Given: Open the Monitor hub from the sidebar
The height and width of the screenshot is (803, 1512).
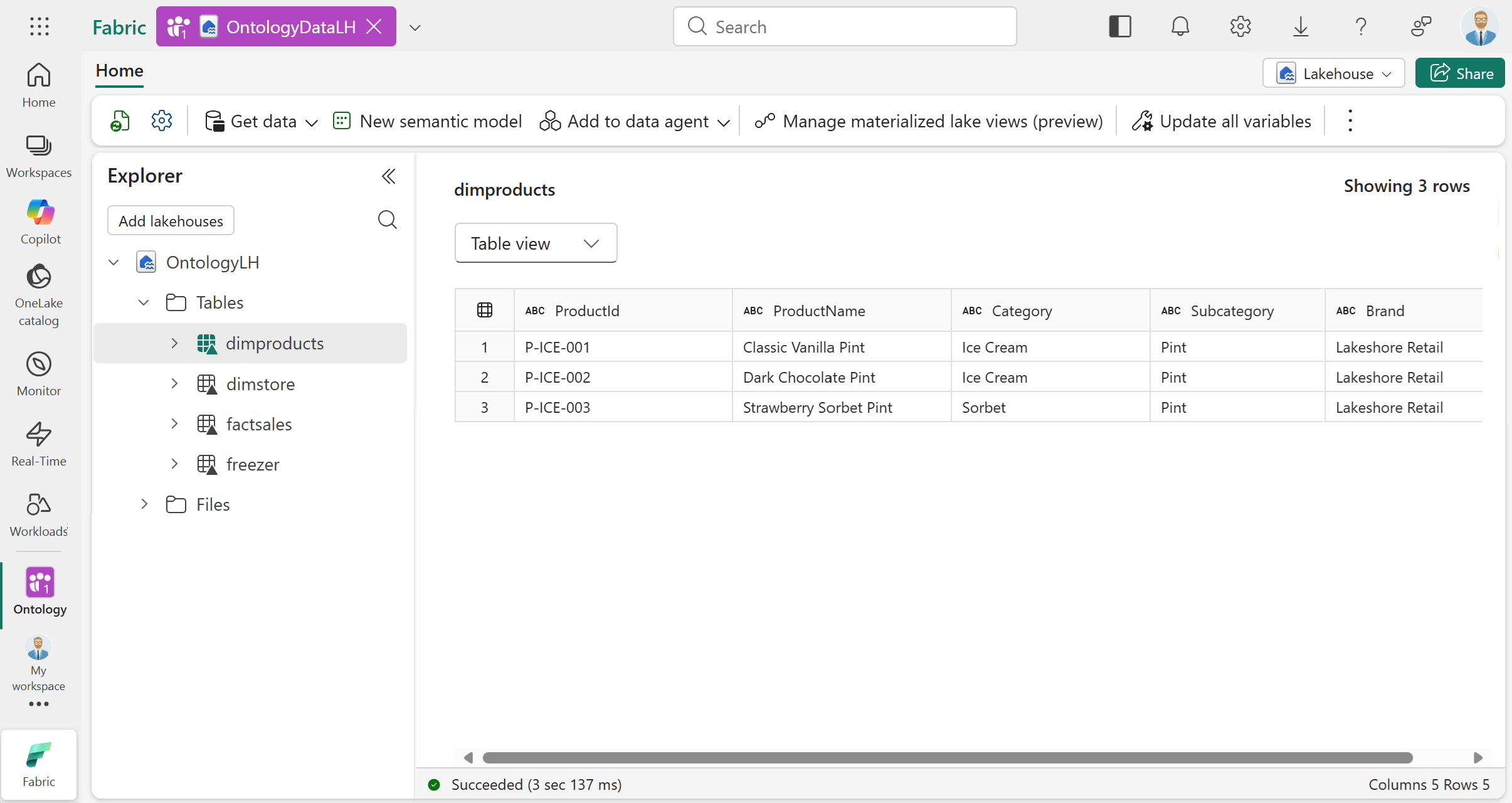Looking at the screenshot, I should click(39, 373).
